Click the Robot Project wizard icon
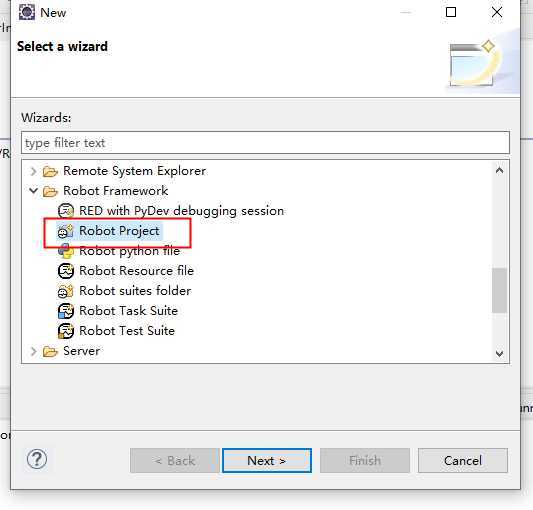 65,231
